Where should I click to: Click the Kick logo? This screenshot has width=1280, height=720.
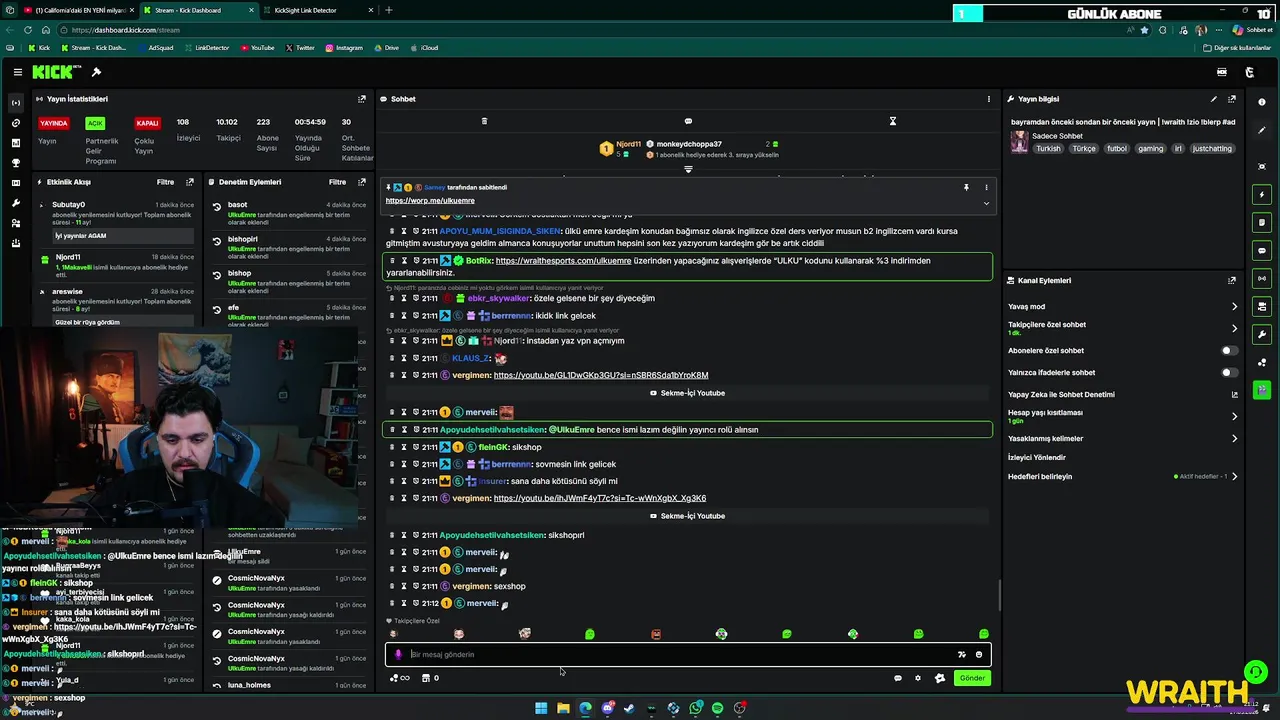tap(55, 72)
